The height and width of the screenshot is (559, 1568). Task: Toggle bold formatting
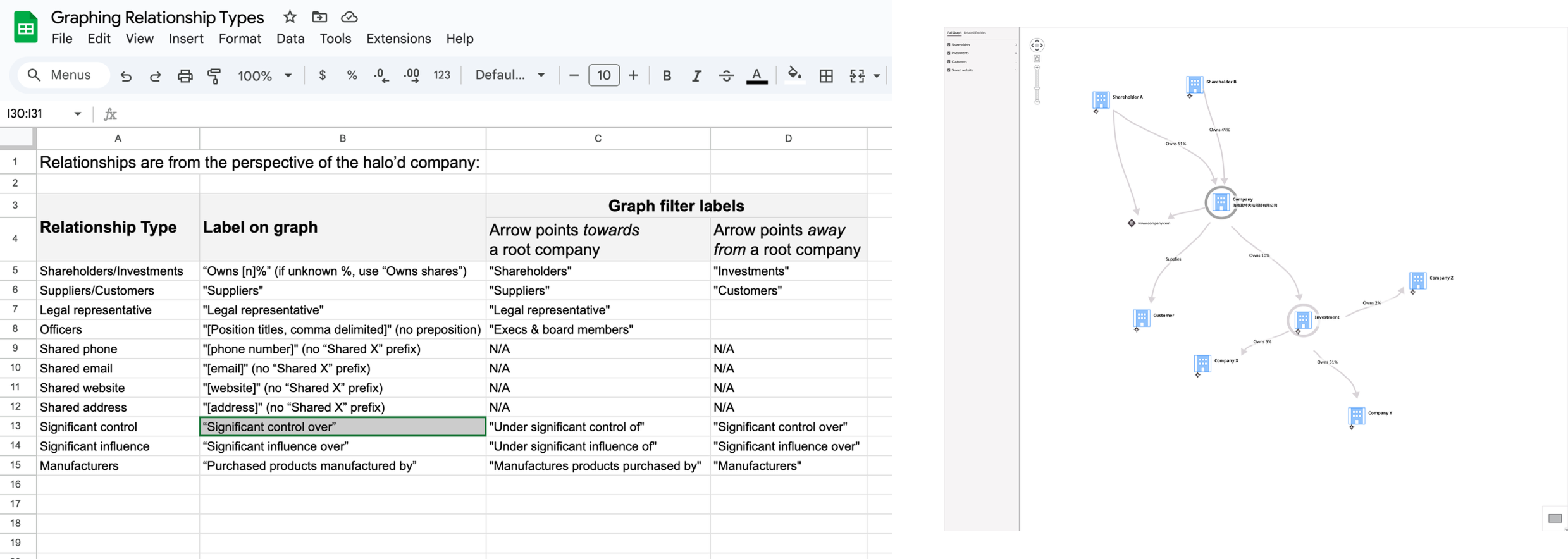tap(667, 76)
